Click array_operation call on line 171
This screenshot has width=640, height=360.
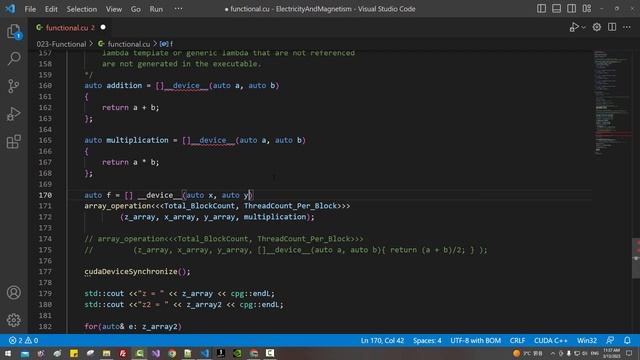point(118,206)
